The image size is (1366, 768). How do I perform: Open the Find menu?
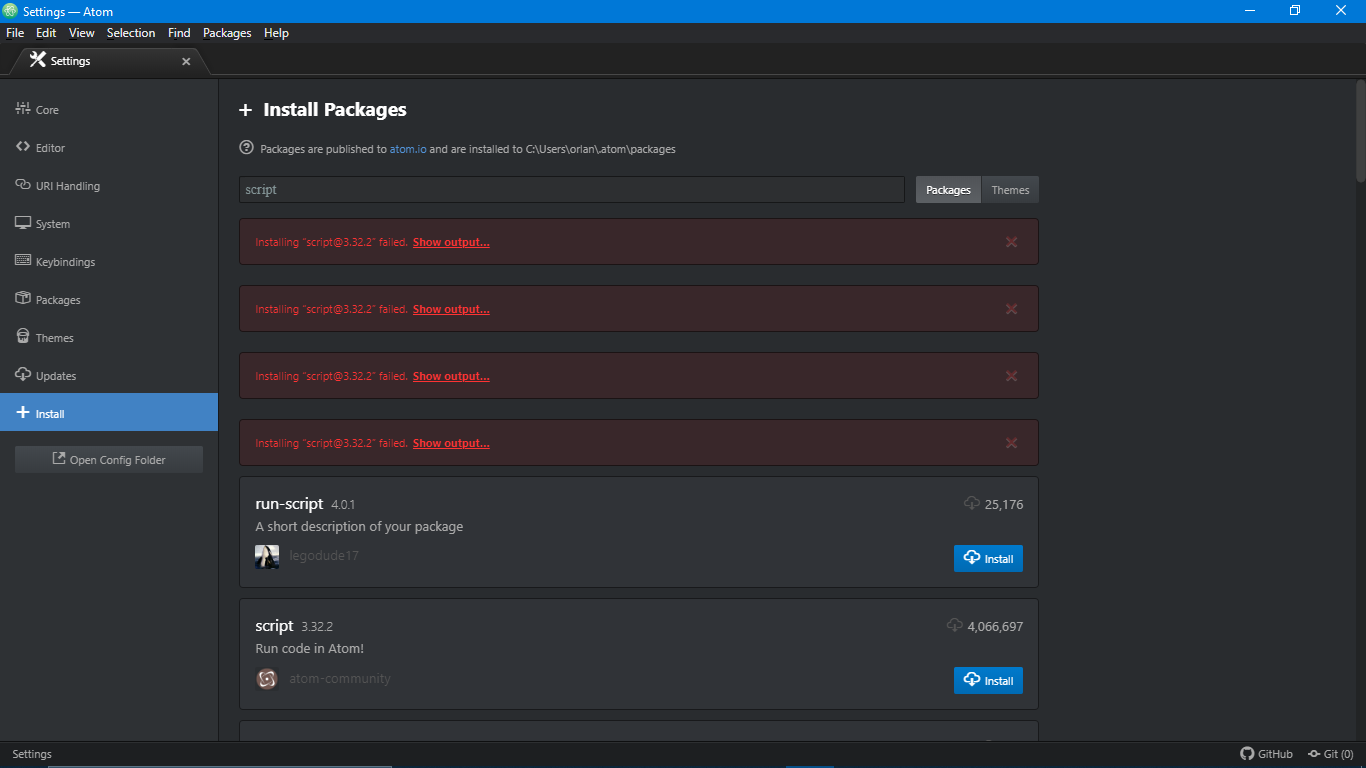[179, 33]
